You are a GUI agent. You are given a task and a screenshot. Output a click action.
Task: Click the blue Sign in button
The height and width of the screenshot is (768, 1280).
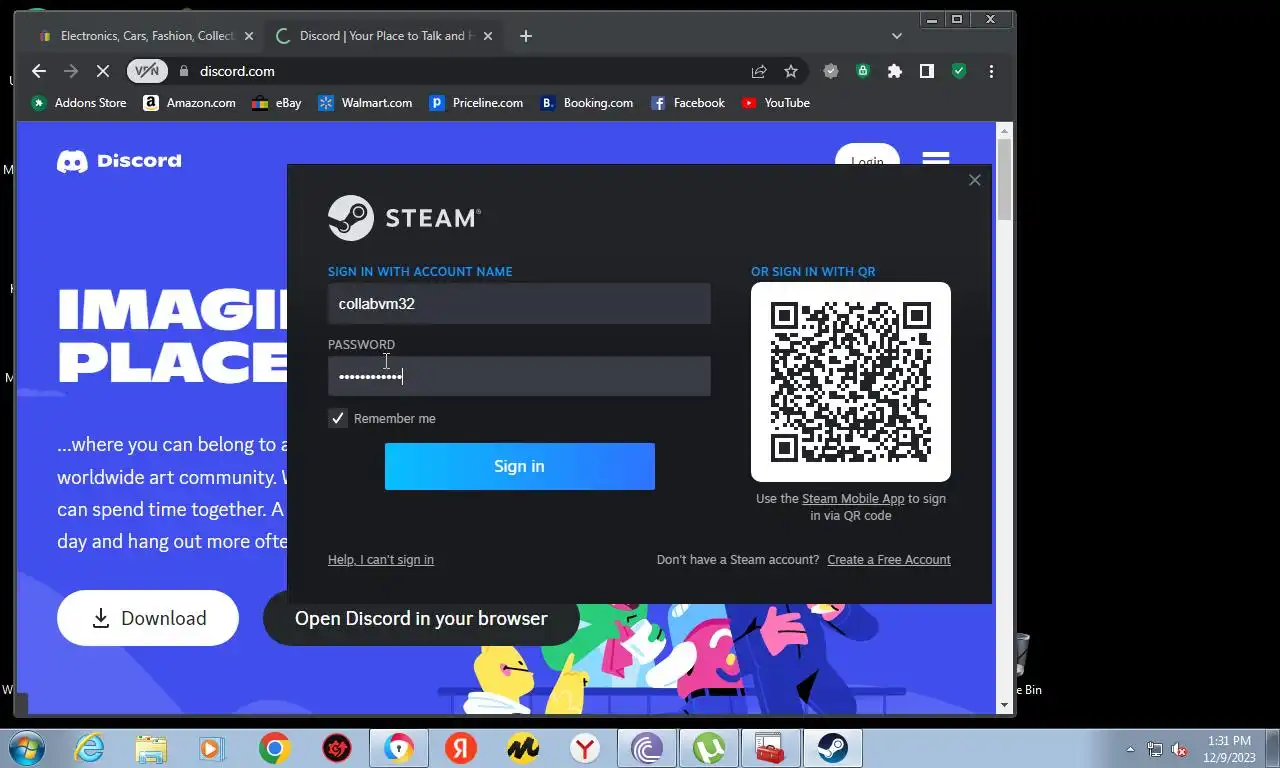click(519, 466)
